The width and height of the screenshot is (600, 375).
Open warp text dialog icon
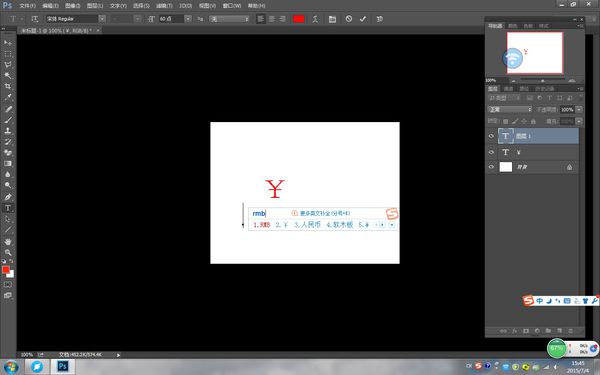[x=315, y=19]
